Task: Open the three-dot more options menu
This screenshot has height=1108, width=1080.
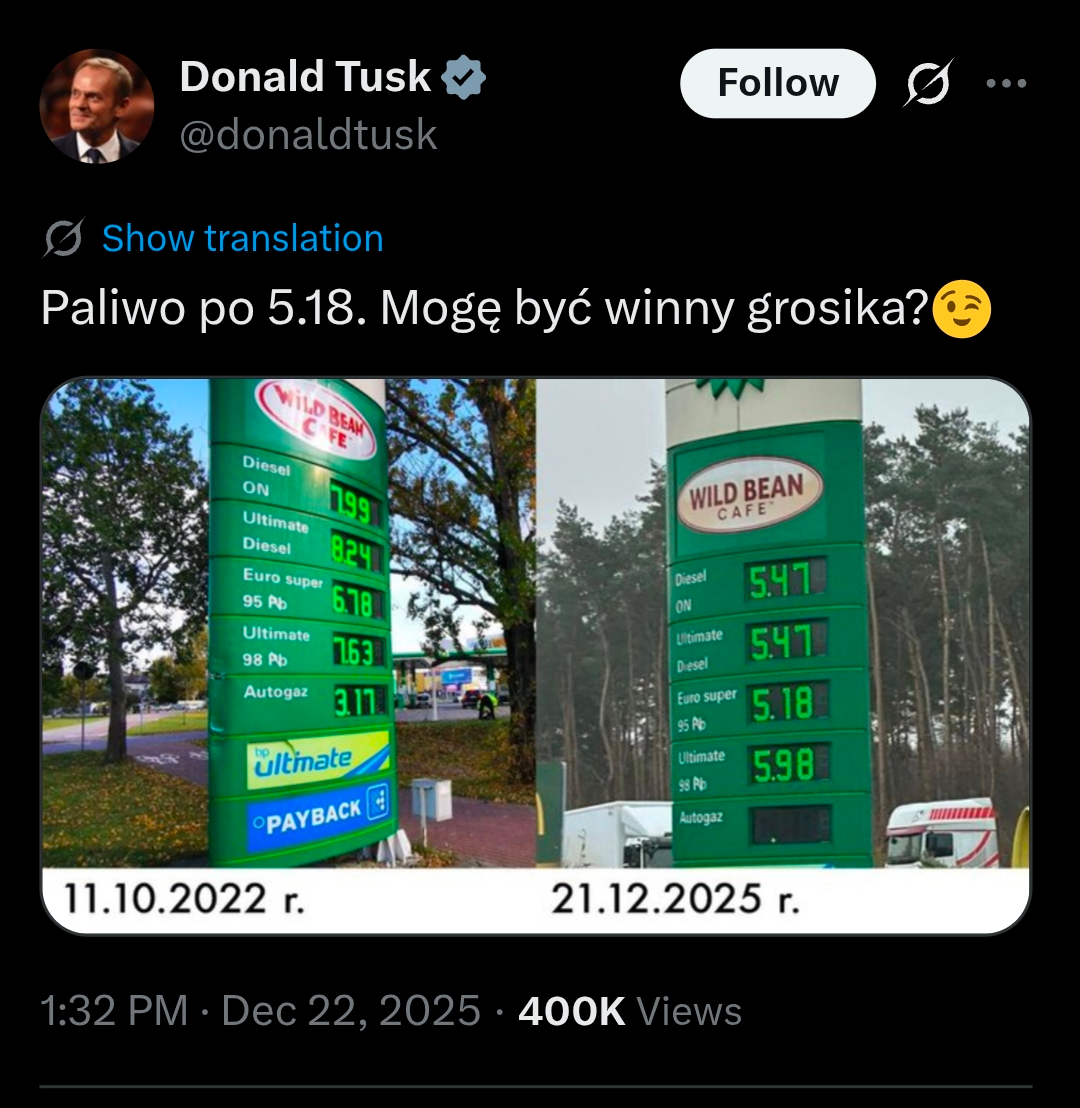Action: click(x=1006, y=83)
